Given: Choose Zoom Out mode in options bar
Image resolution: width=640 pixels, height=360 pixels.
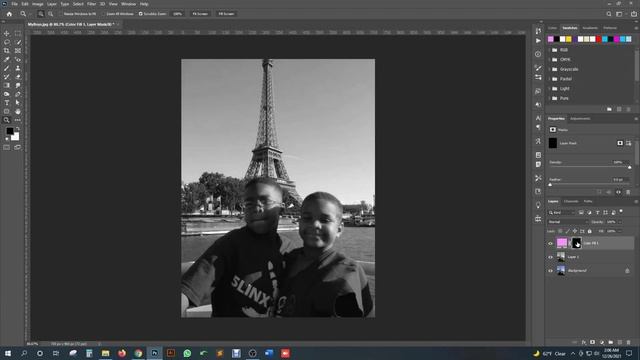Looking at the screenshot, I should point(51,14).
